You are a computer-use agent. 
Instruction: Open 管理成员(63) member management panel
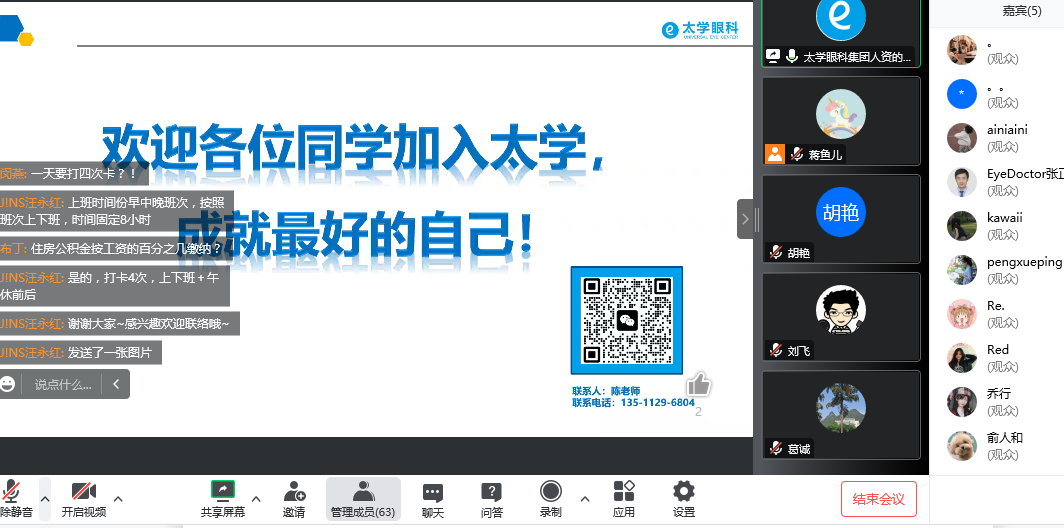coord(363,498)
